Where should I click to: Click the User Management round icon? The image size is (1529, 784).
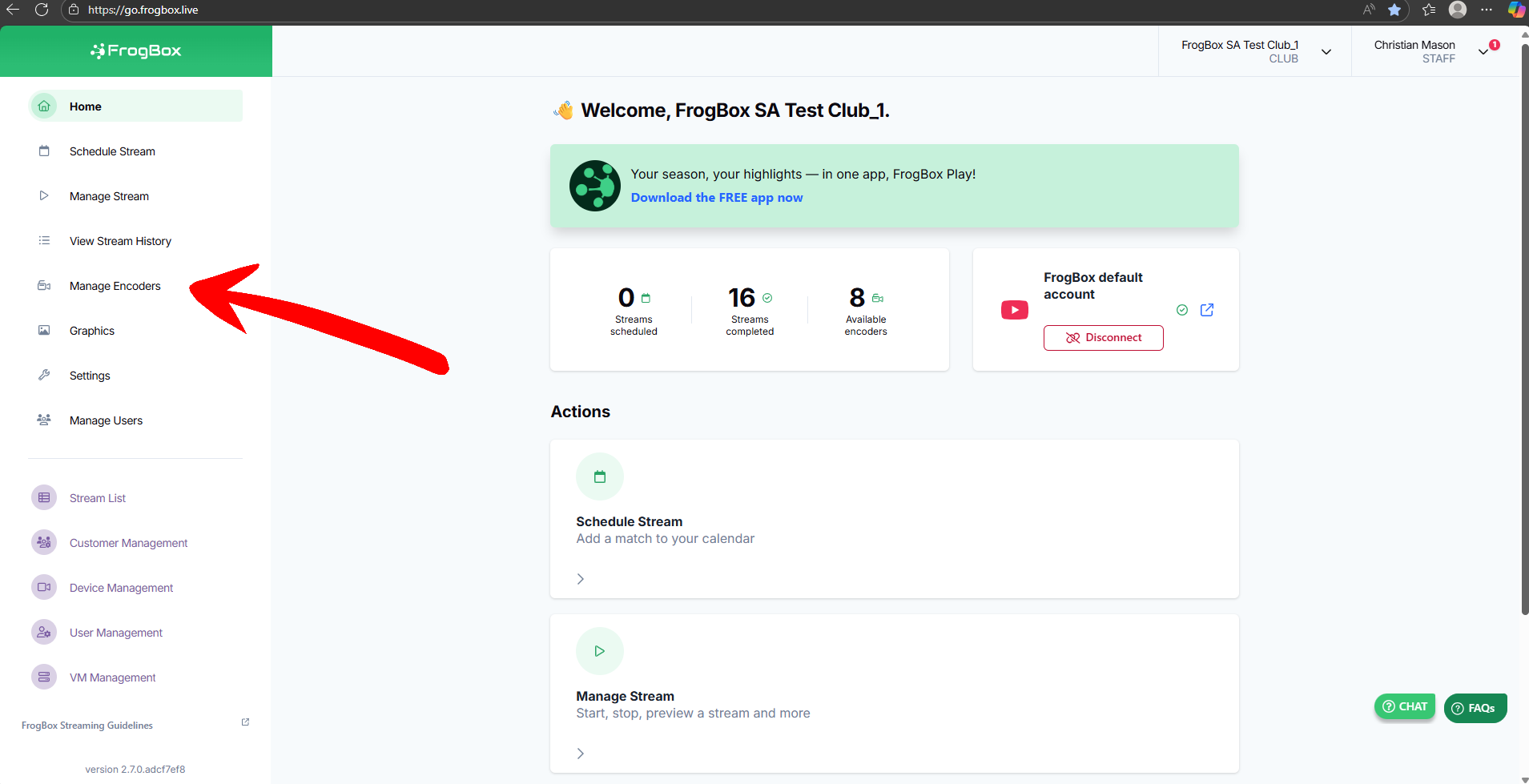44,633
